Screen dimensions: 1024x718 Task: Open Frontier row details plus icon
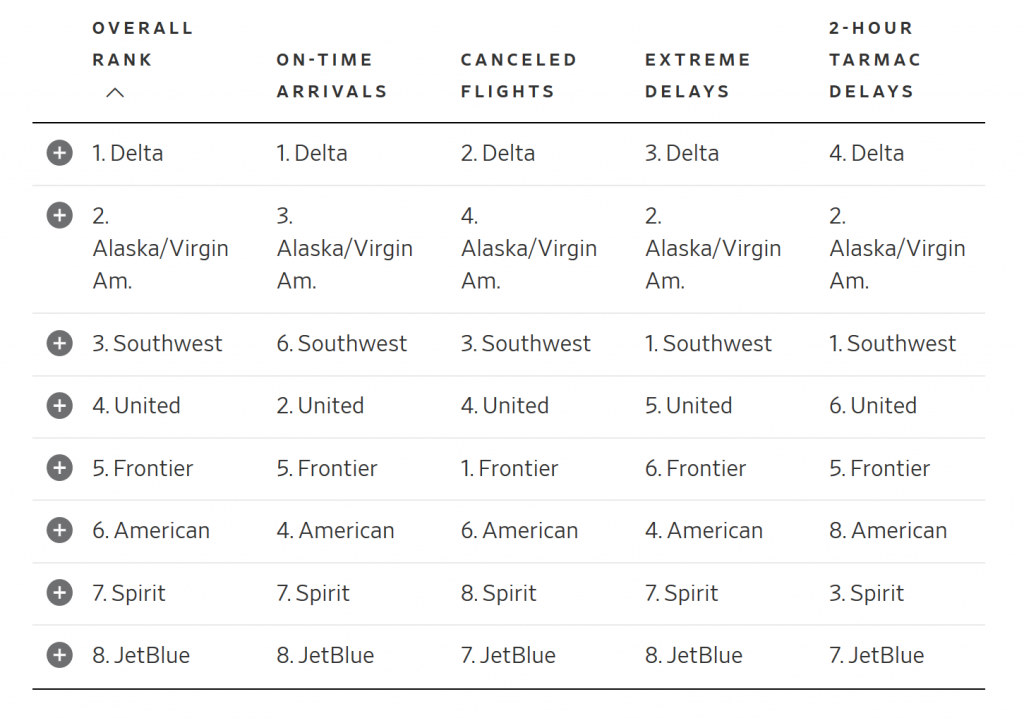click(x=59, y=468)
